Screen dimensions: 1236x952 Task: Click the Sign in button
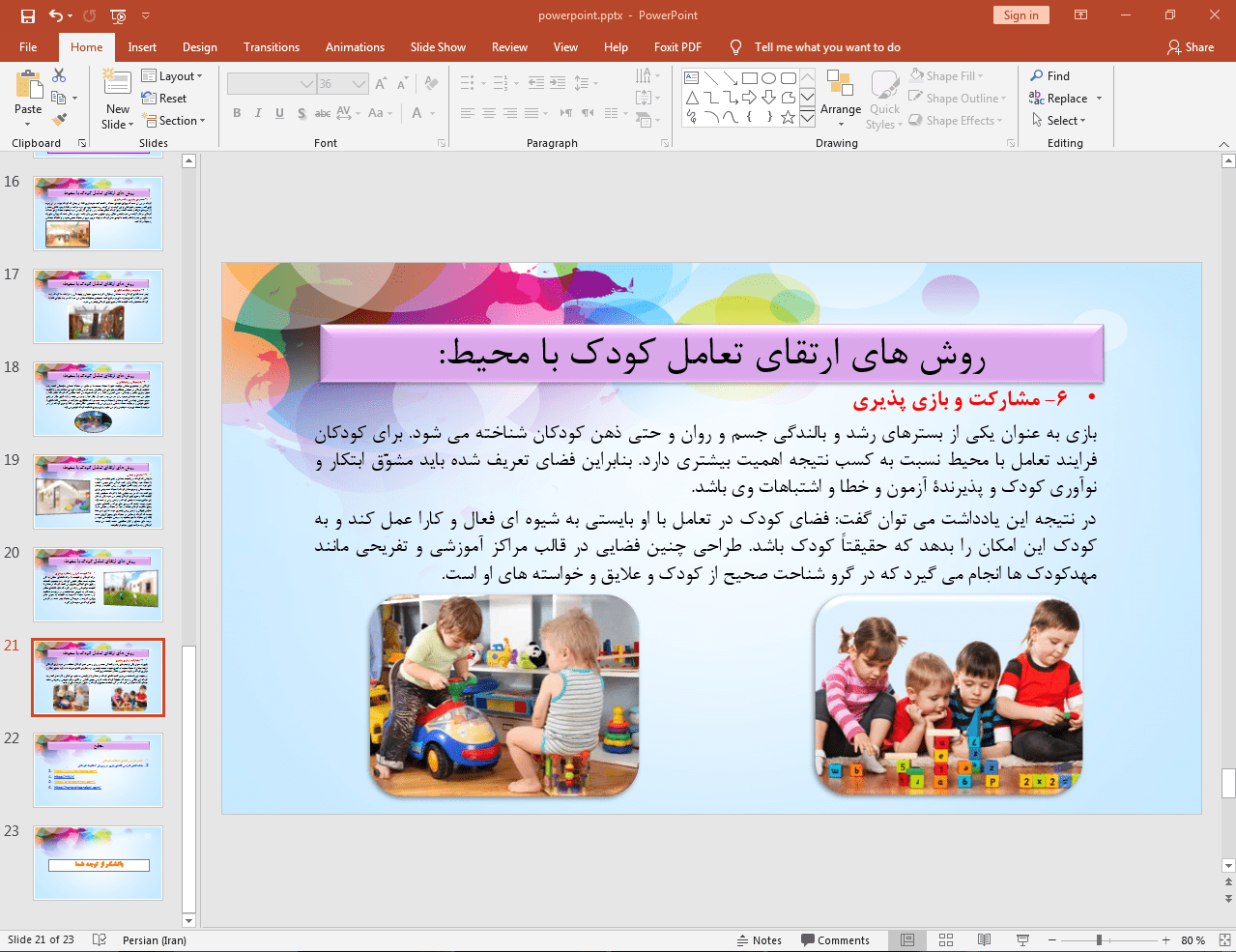(x=1020, y=15)
